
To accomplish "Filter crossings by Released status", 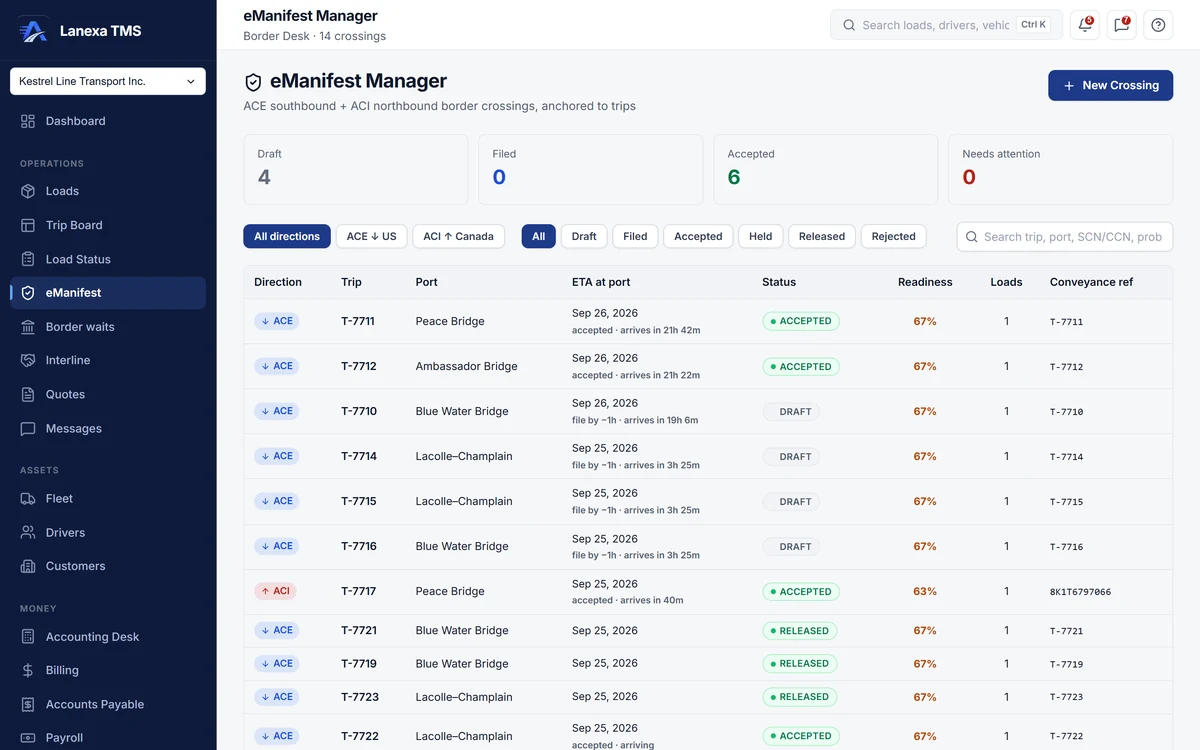I will 822,236.
